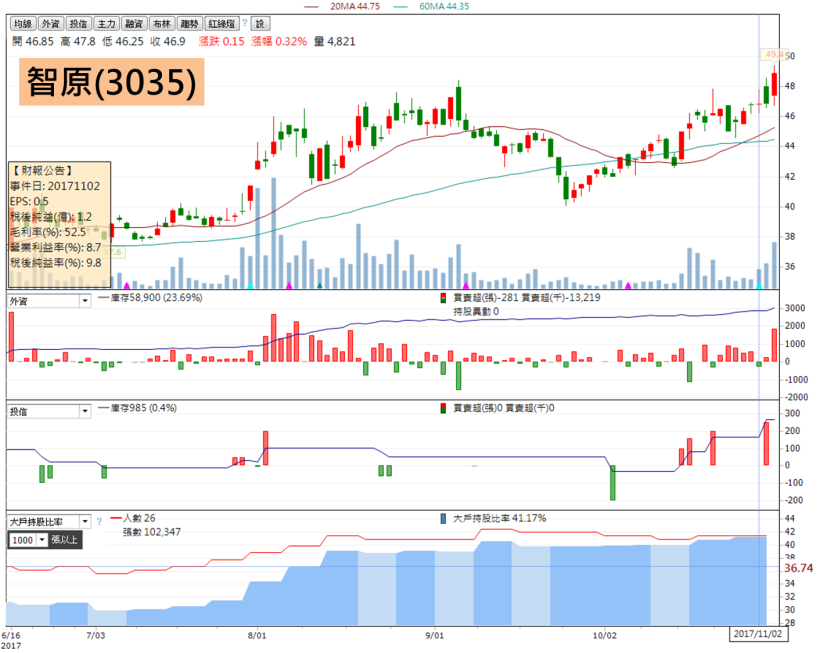
Task: Click the 庫存58,900 (23.69%) label
Action: tap(156, 298)
